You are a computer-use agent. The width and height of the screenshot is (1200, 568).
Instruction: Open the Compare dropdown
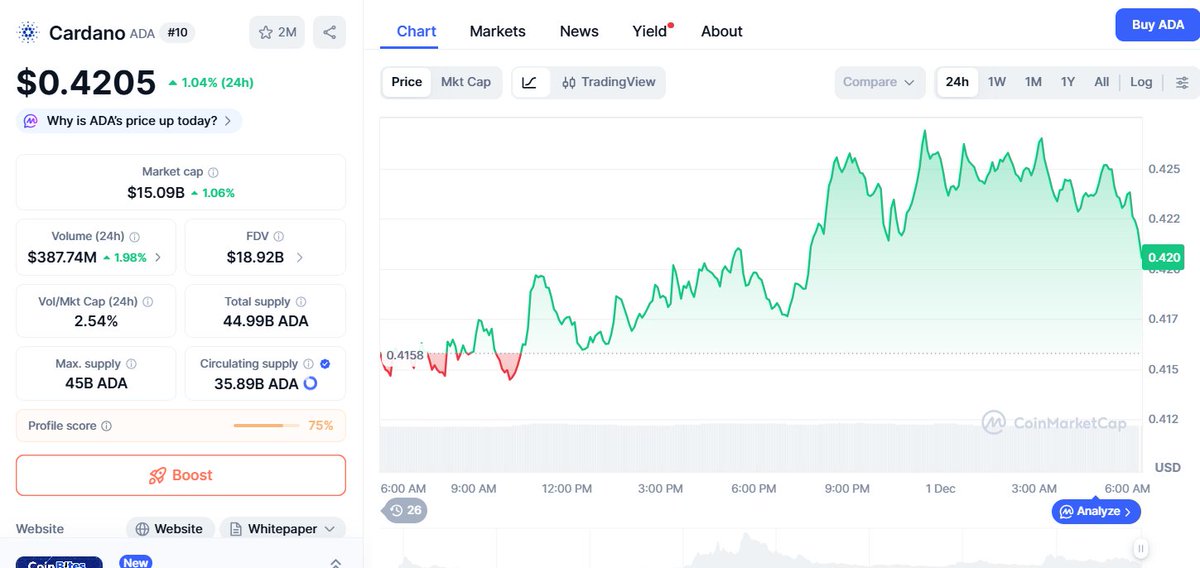pos(879,82)
